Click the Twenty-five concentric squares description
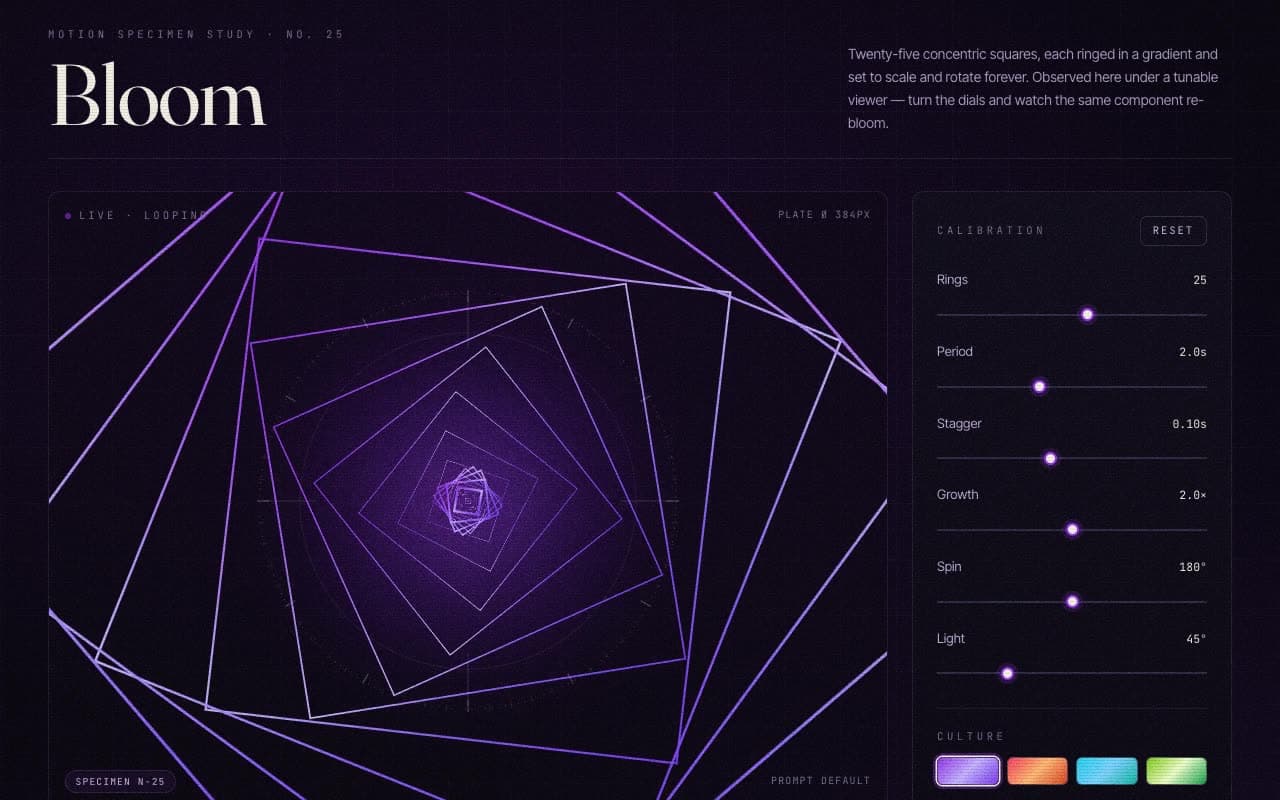Image resolution: width=1280 pixels, height=800 pixels. (x=1033, y=89)
